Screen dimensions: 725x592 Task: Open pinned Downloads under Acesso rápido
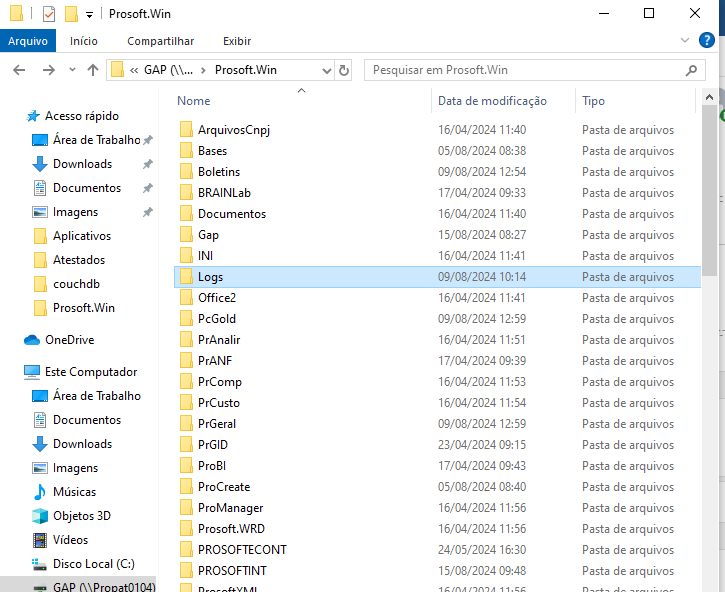pos(82,164)
